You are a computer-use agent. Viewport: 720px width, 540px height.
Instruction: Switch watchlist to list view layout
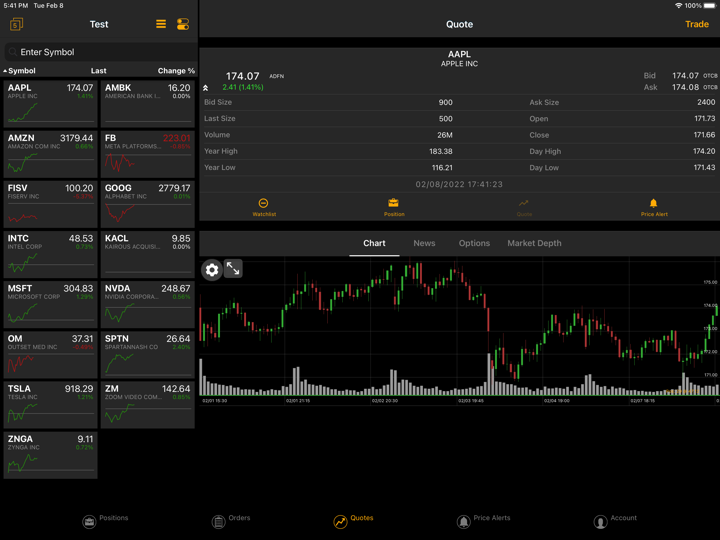point(161,24)
